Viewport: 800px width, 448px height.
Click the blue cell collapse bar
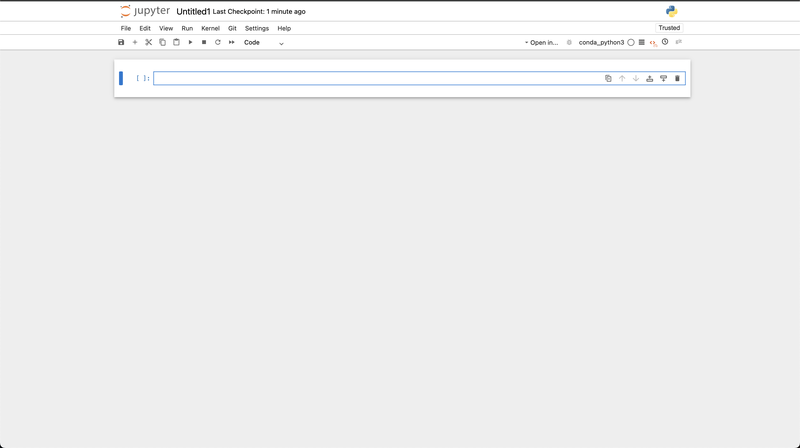121,78
